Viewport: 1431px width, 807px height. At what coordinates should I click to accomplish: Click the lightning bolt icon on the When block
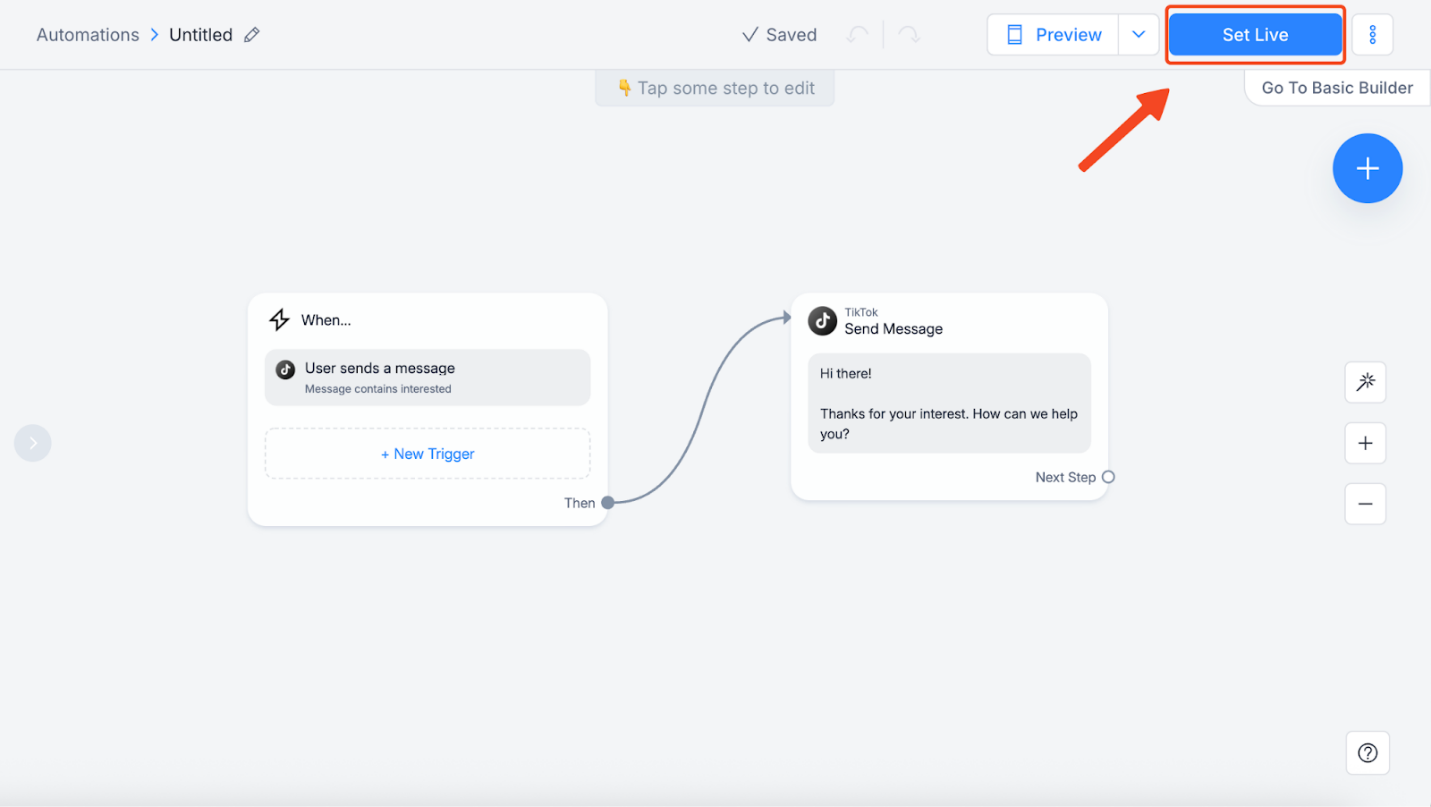pyautogui.click(x=279, y=319)
